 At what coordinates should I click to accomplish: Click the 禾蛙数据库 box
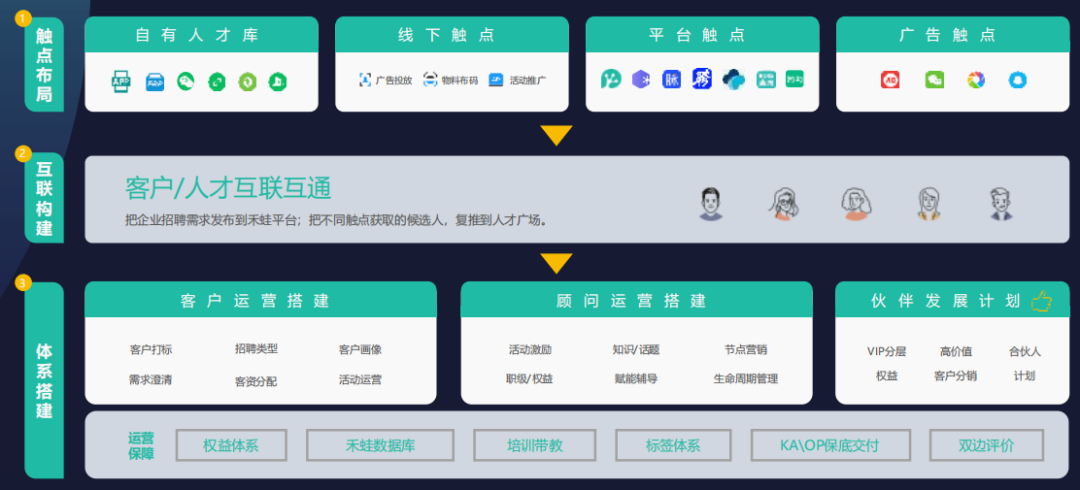point(380,445)
